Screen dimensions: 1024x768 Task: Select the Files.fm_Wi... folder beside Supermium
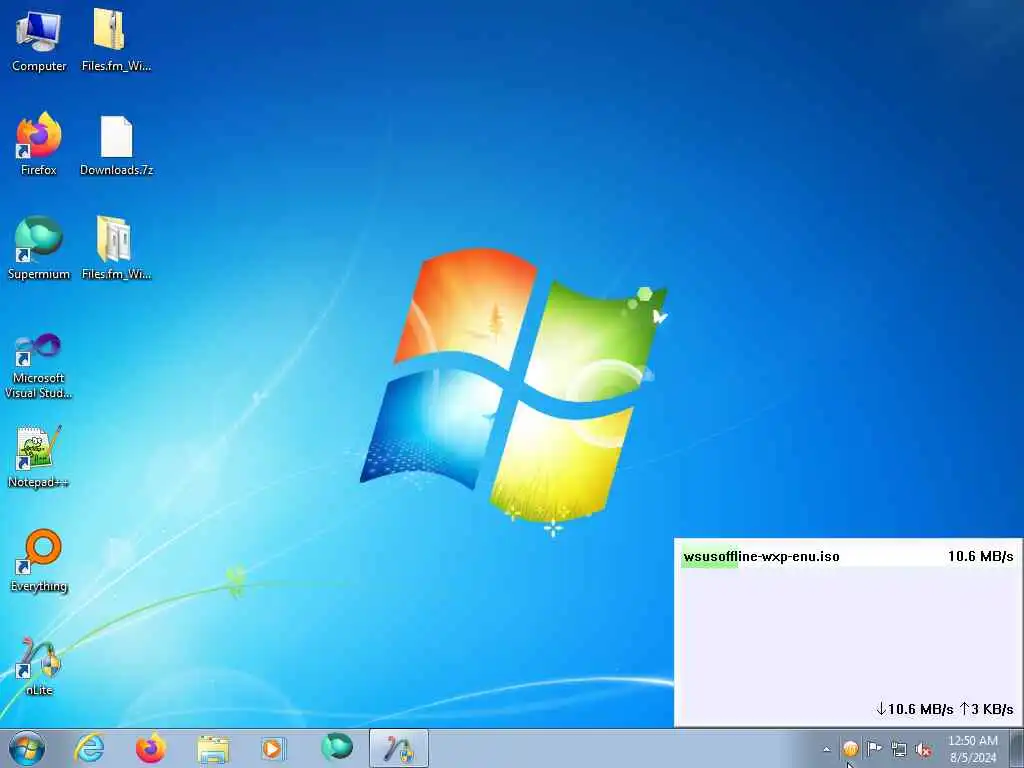click(116, 248)
